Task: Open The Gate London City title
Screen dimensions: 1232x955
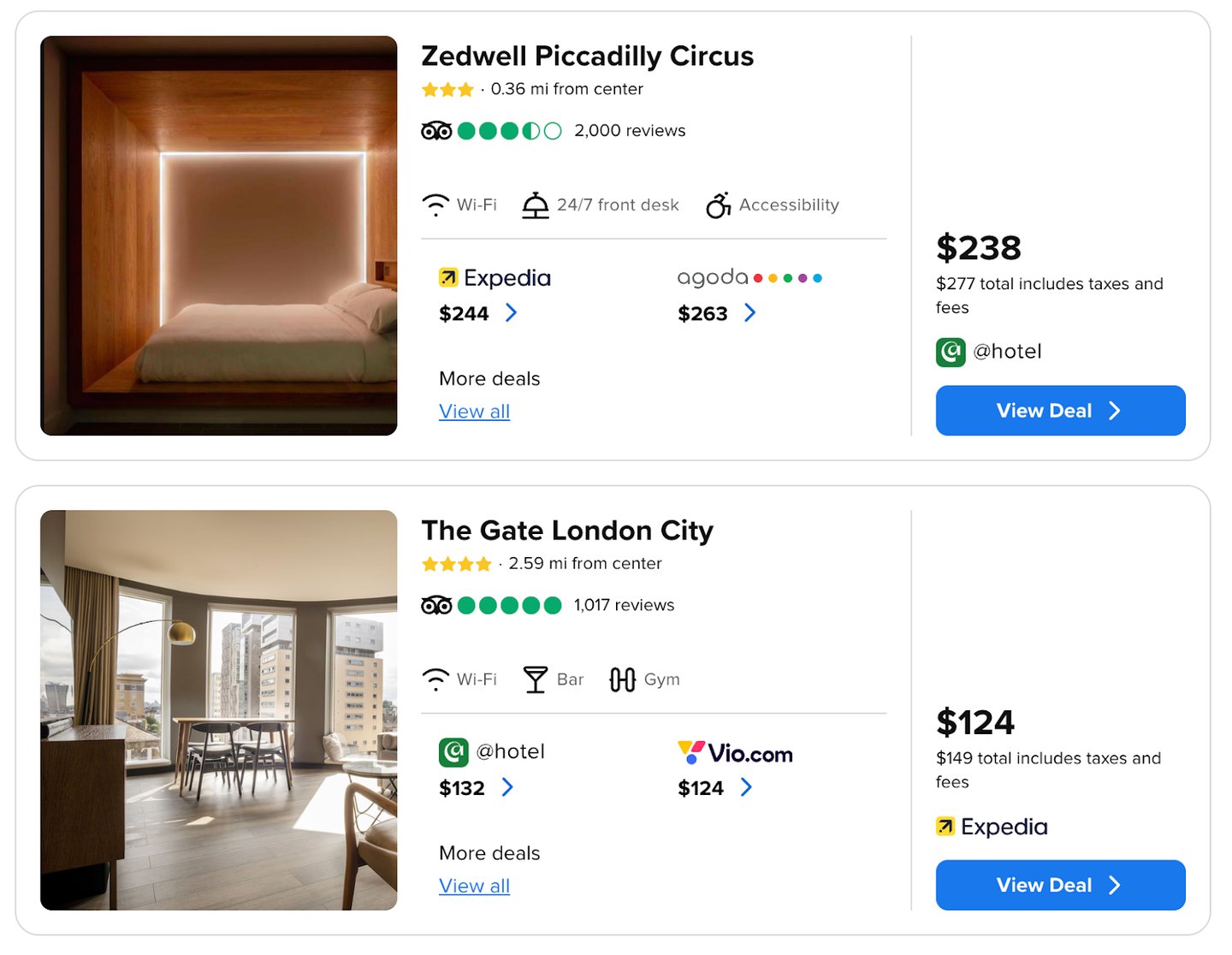Action: (567, 531)
